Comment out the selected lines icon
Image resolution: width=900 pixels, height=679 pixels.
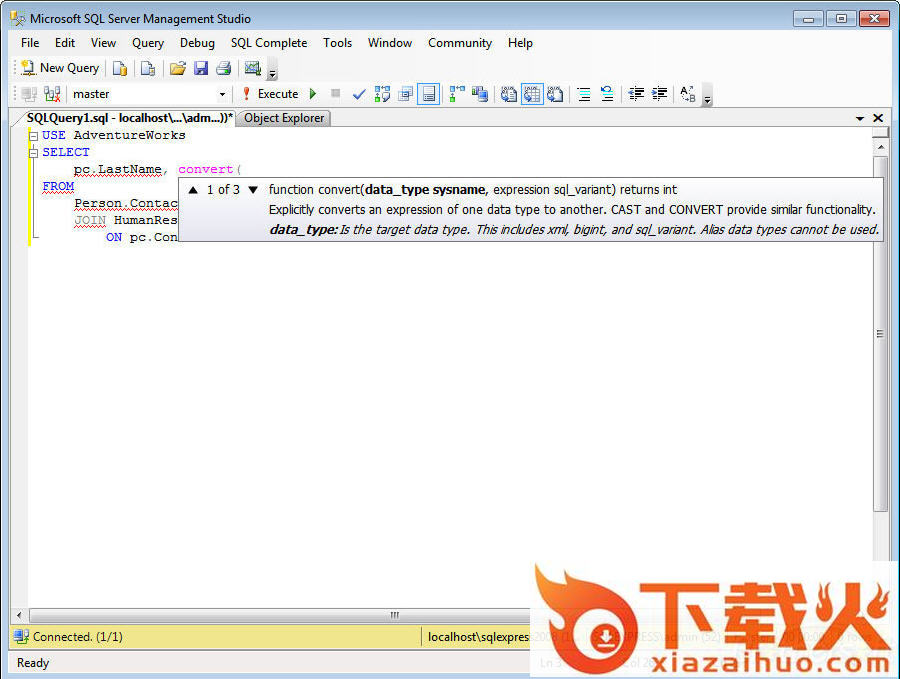pos(584,94)
